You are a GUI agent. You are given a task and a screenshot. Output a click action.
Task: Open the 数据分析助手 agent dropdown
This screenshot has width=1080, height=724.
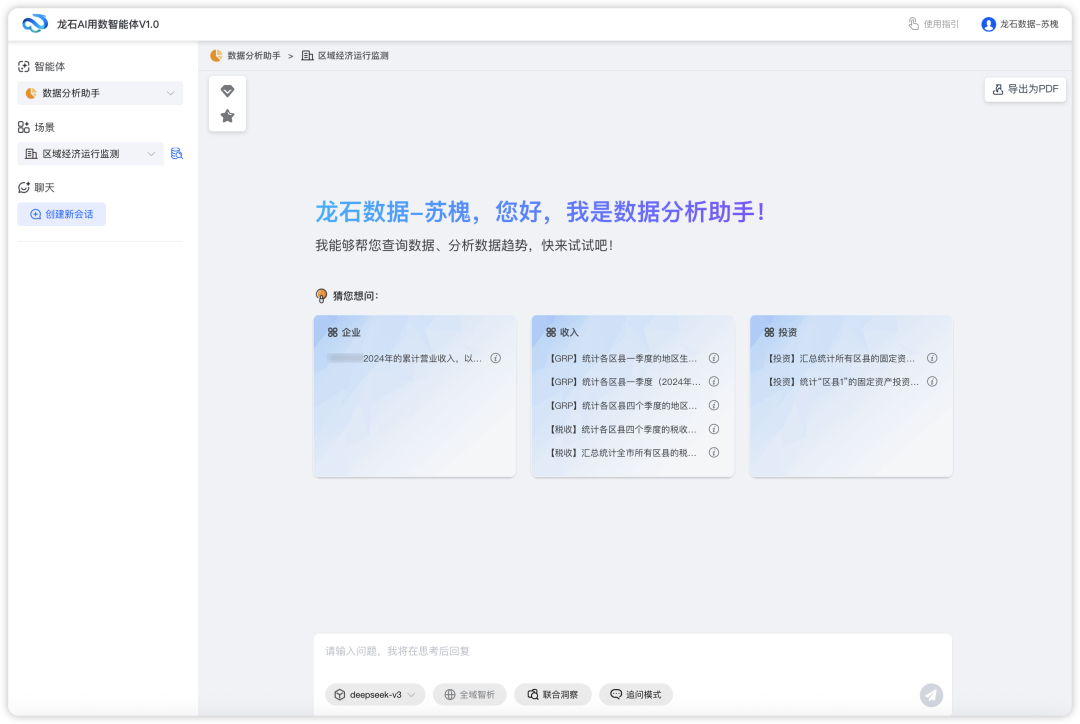[x=100, y=93]
